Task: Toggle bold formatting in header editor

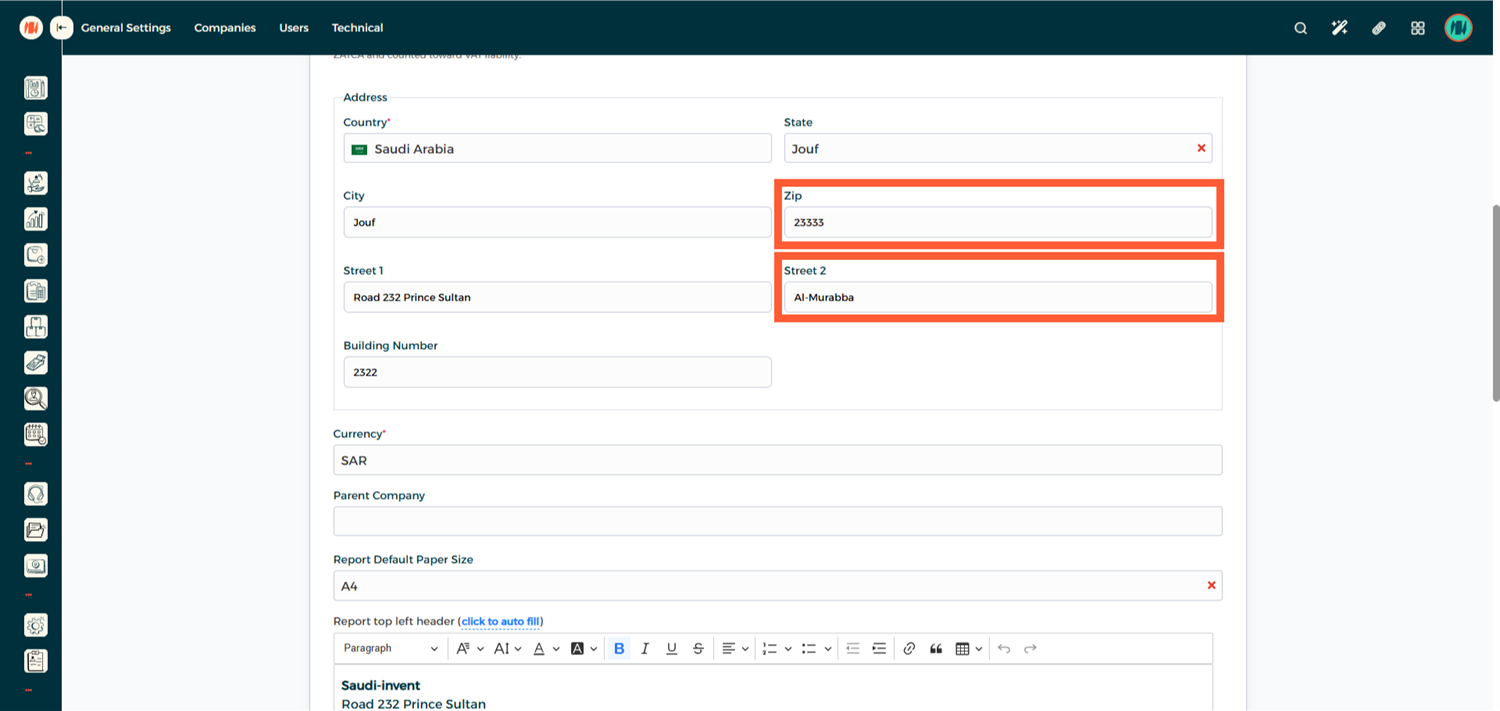Action: point(619,649)
